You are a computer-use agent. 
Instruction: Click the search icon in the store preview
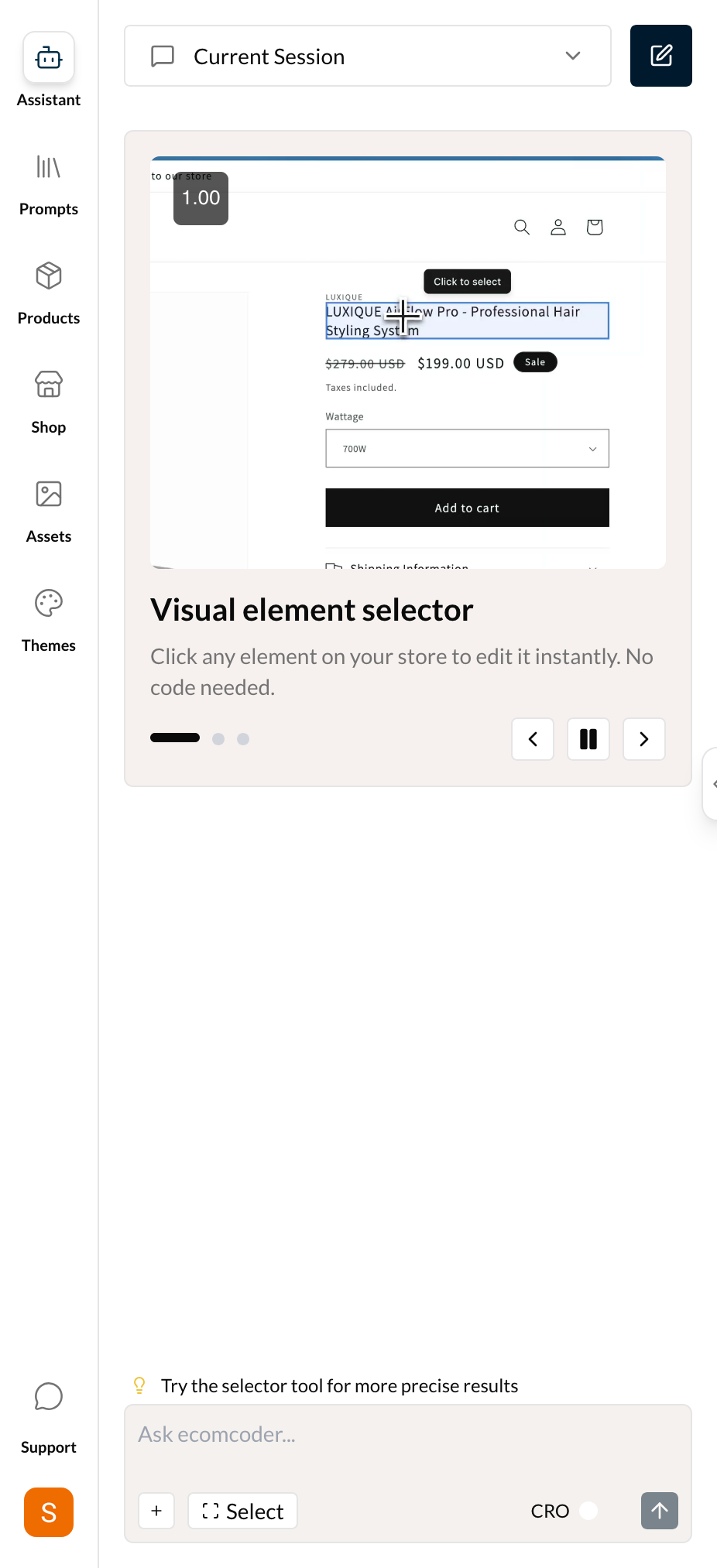click(521, 227)
